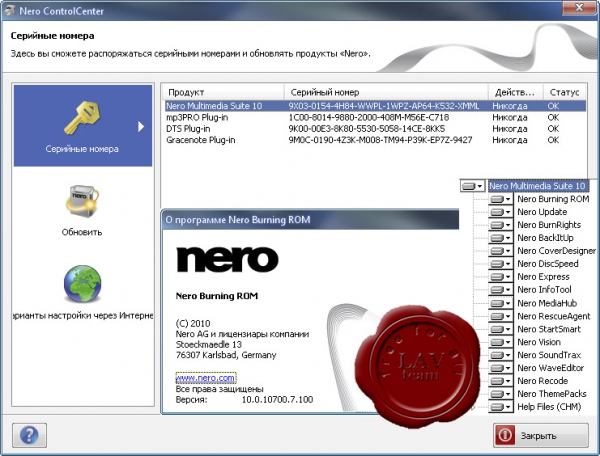Select the Help Files (CHM) tree item
This screenshot has height=456, width=600.
point(549,407)
